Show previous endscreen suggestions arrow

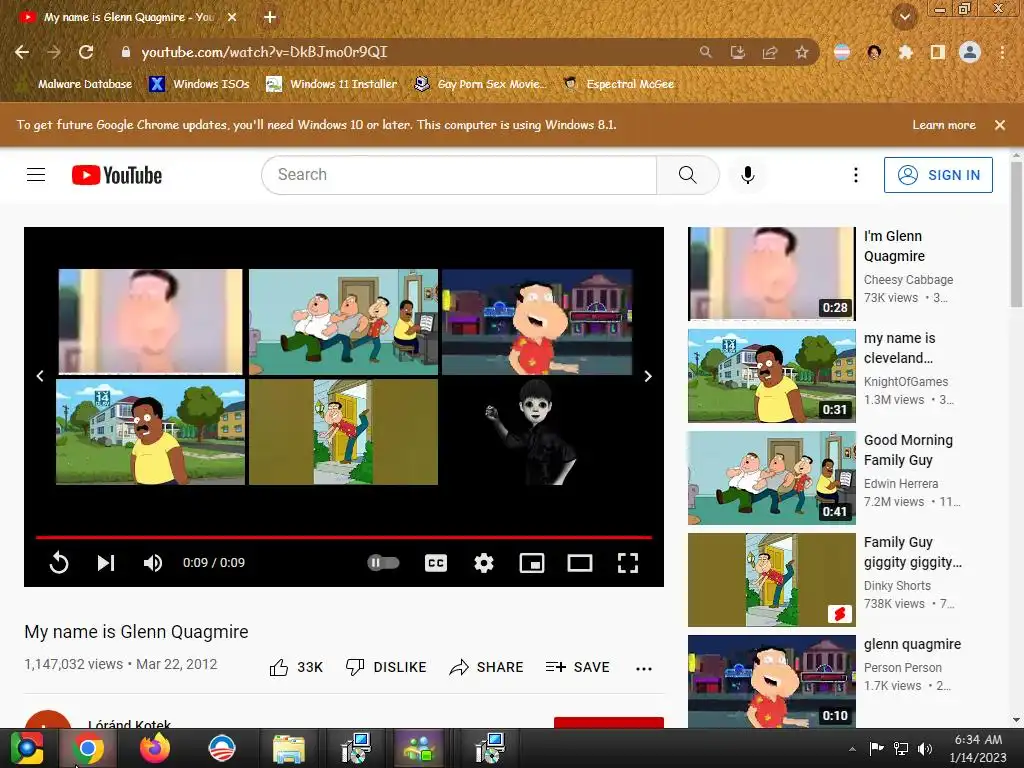pos(40,376)
